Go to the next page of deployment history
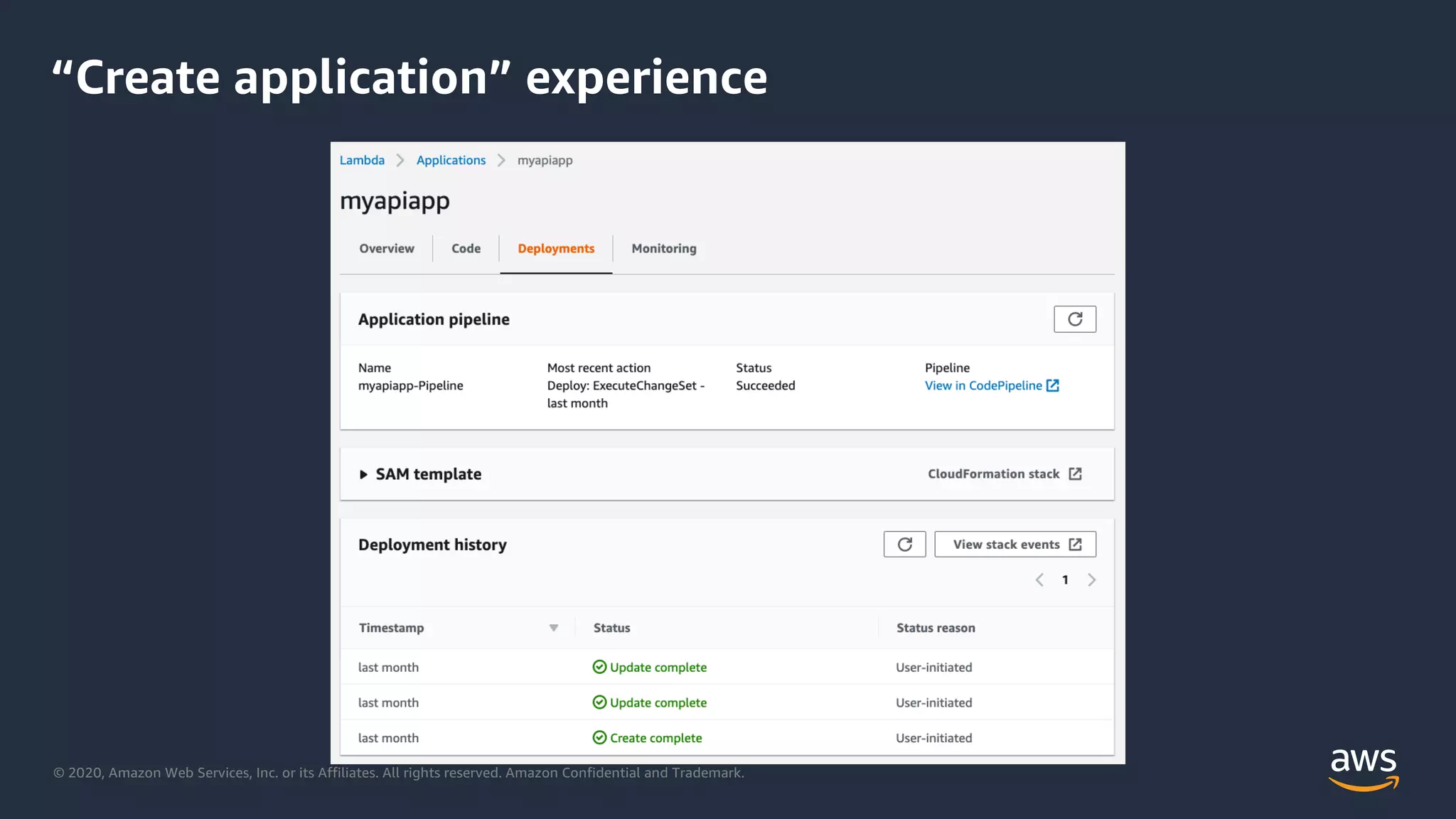The height and width of the screenshot is (819, 1456). pos(1092,580)
